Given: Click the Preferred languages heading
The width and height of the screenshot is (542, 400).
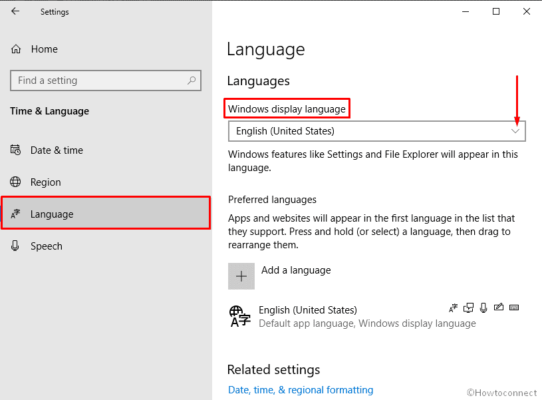Looking at the screenshot, I should pos(272,199).
